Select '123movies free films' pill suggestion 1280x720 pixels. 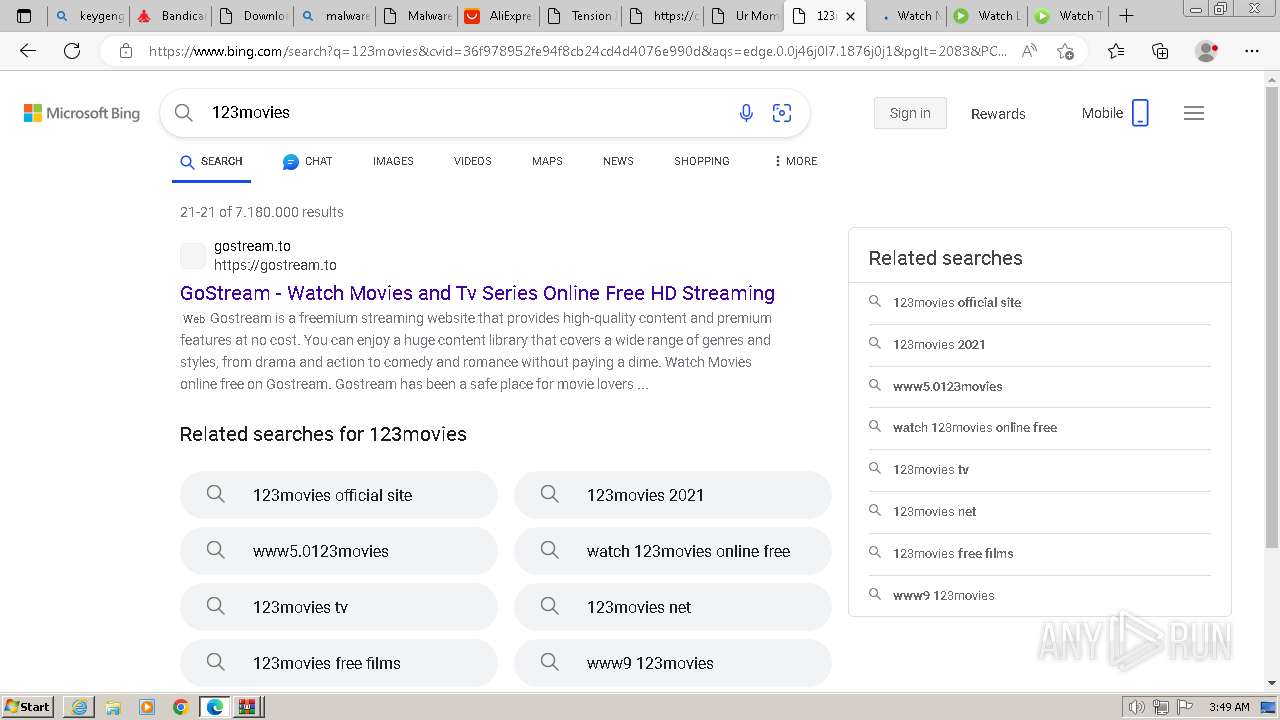[339, 663]
